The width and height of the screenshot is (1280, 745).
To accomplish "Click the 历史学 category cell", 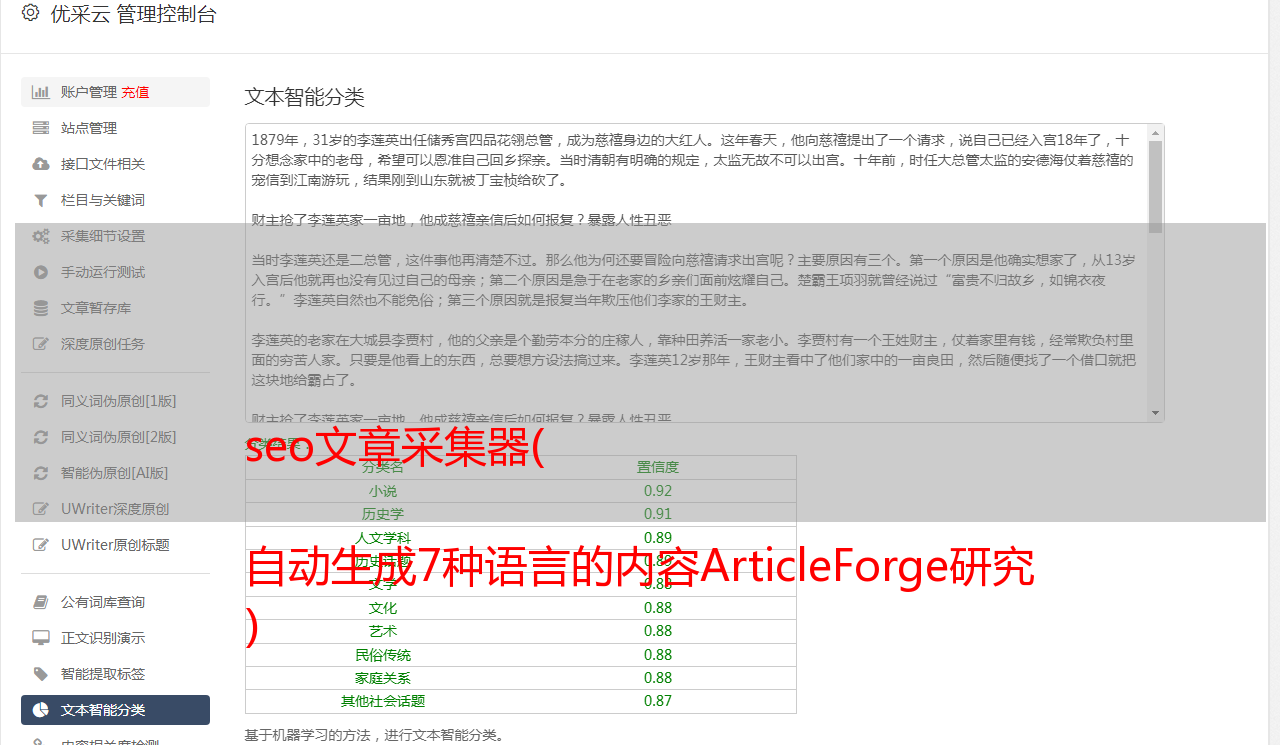I will pyautogui.click(x=383, y=514).
